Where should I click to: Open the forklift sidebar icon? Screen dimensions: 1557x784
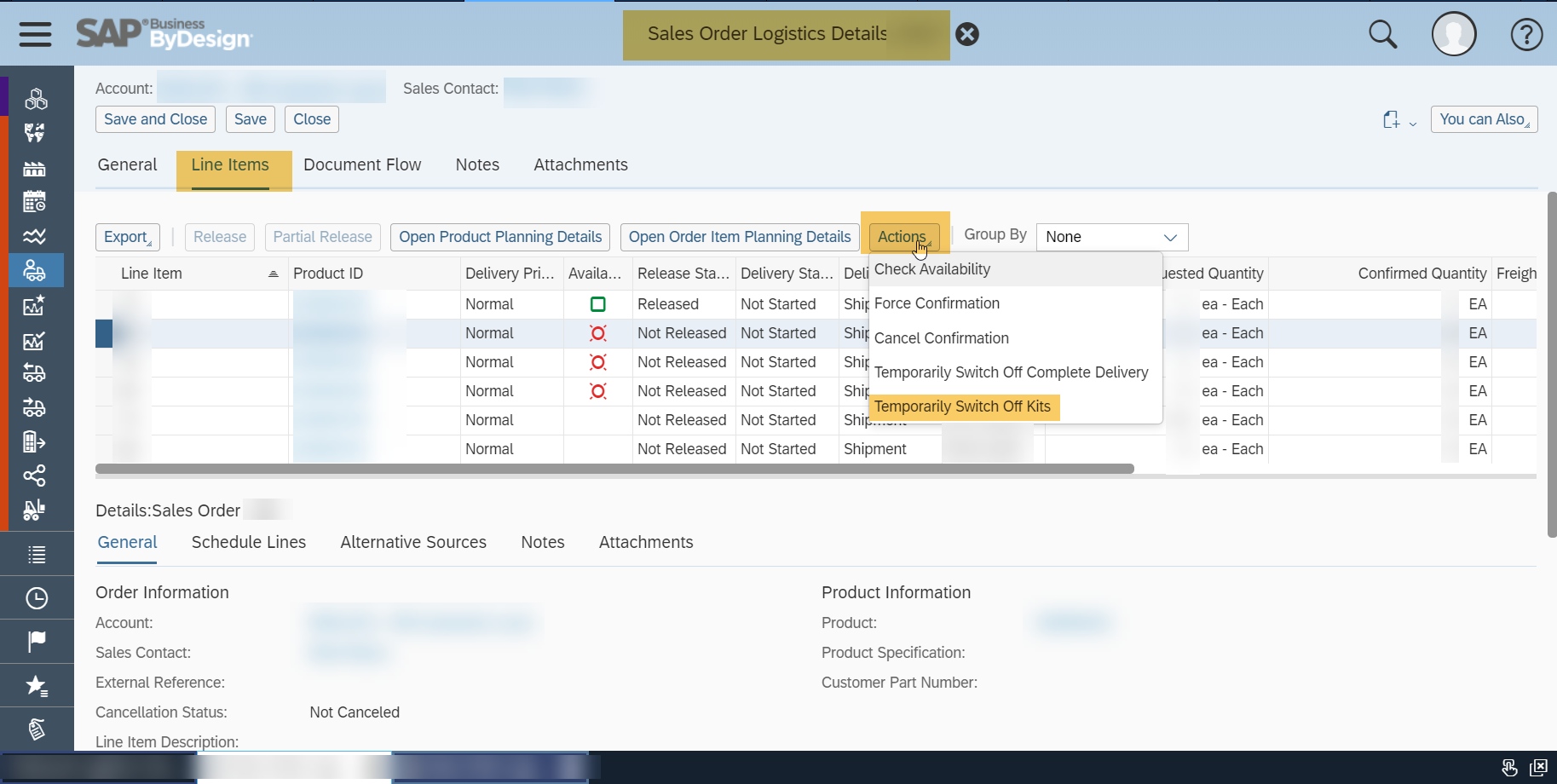pos(34,510)
